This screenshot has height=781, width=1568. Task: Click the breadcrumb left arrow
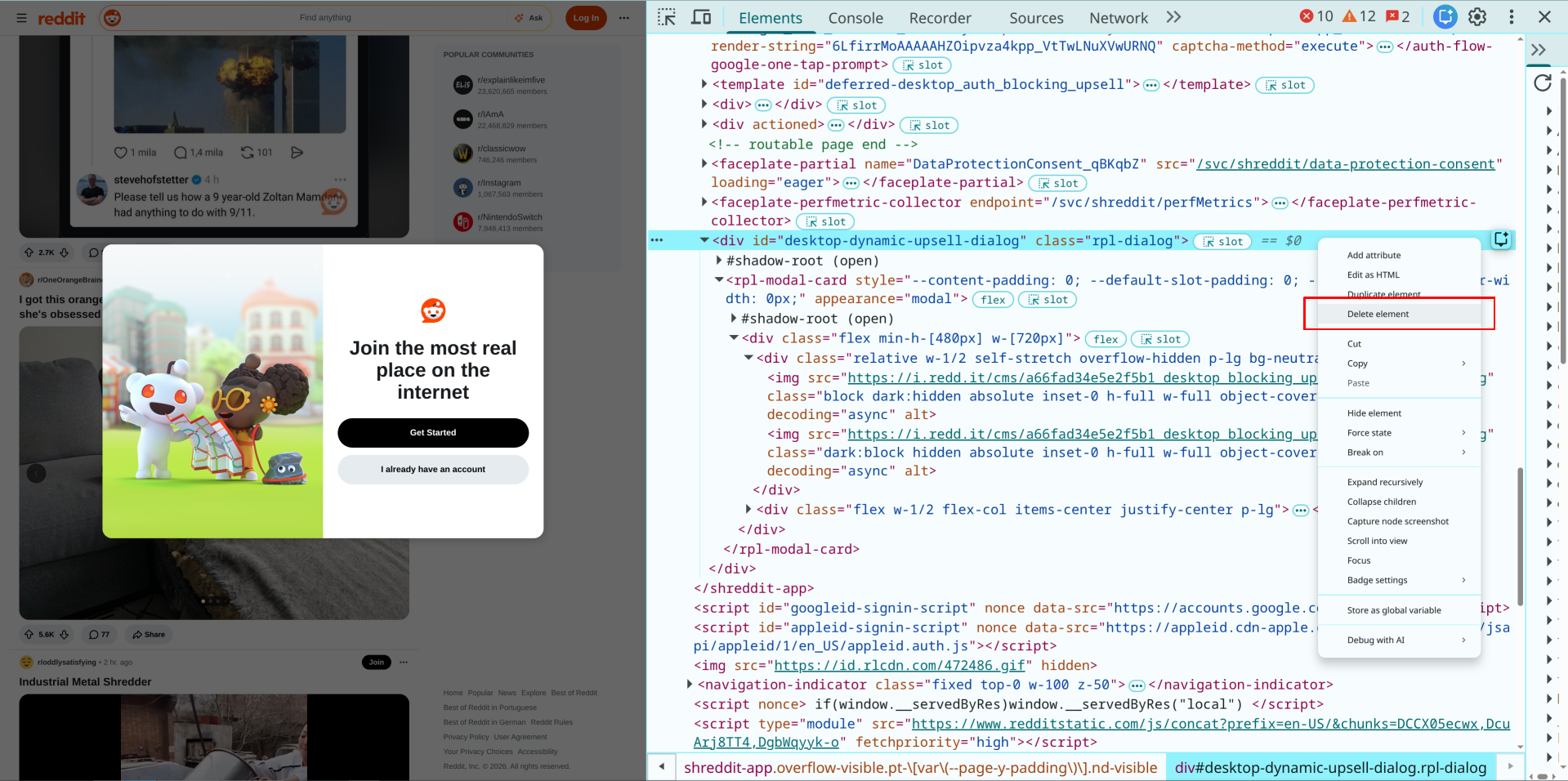(662, 767)
